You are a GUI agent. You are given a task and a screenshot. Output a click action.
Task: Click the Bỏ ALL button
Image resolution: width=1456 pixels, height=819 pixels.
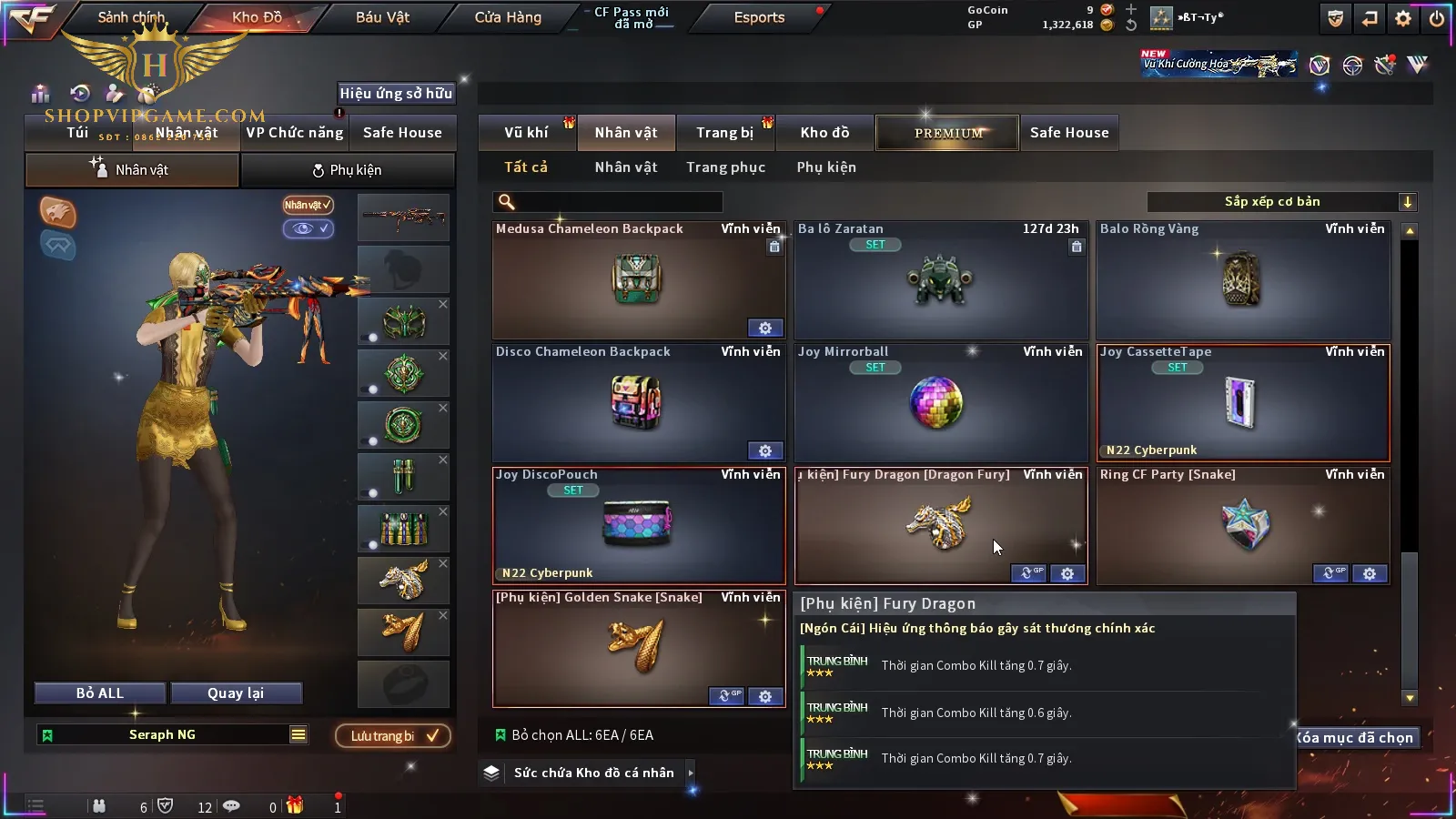(100, 693)
